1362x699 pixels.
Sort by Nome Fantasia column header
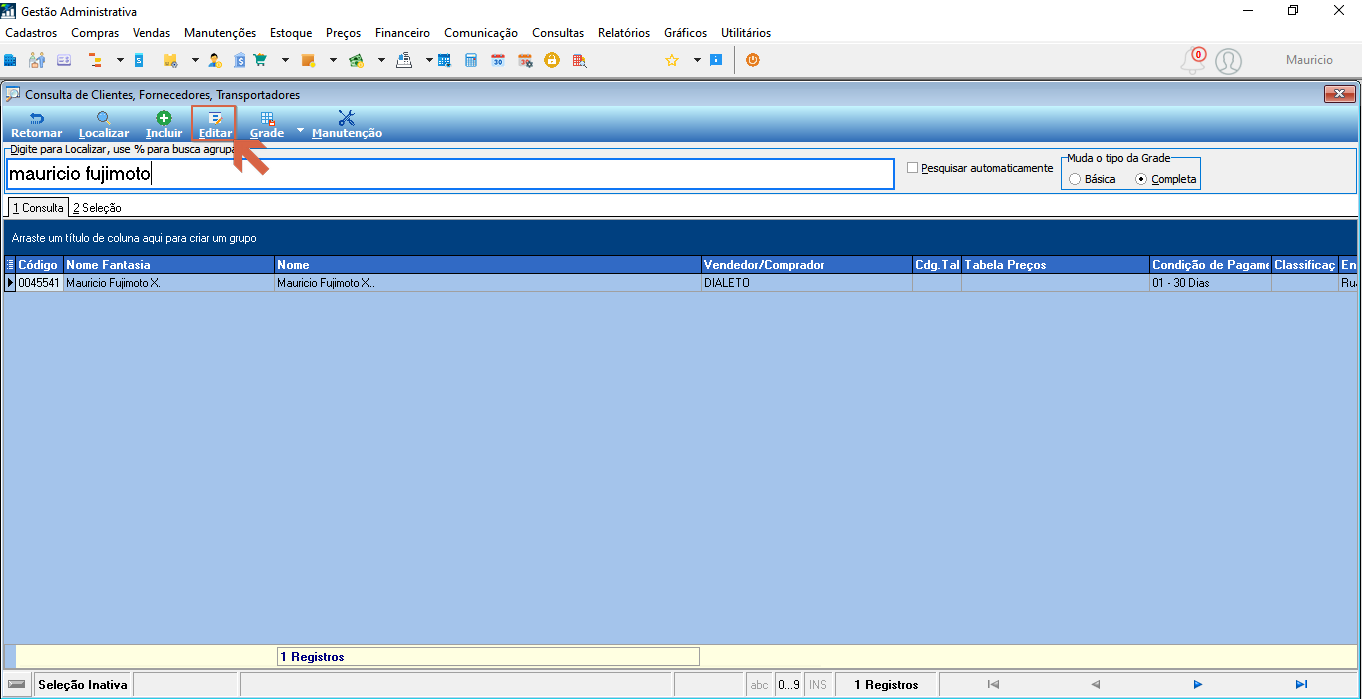tap(169, 265)
